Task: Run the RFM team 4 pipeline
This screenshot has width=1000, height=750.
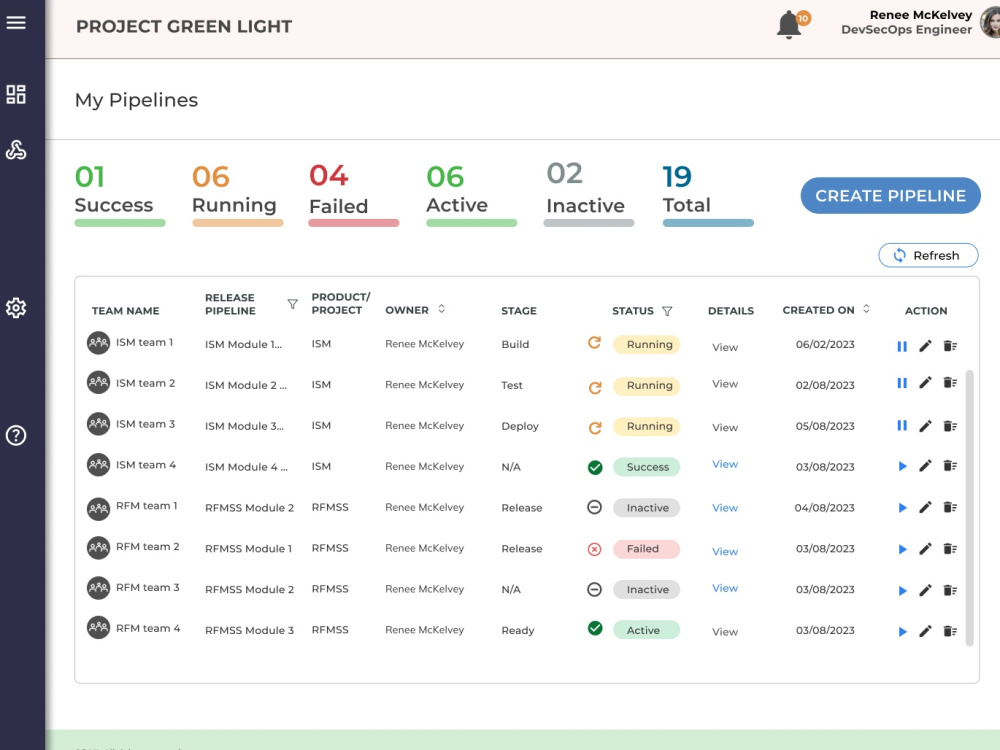Action: pos(902,631)
